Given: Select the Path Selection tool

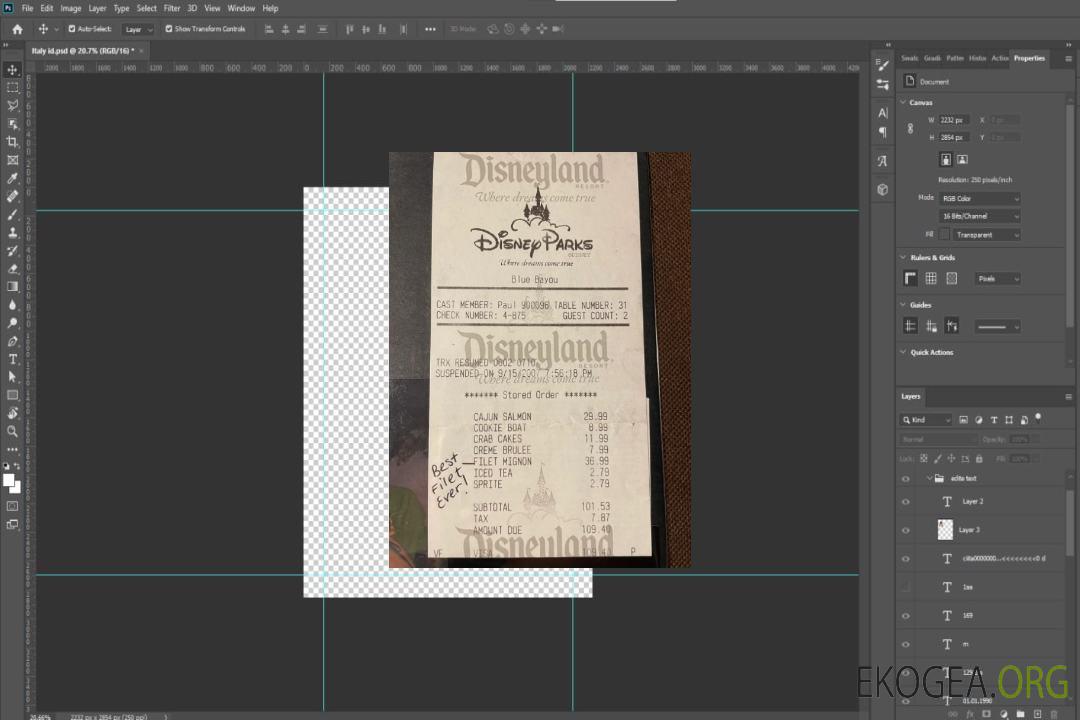Looking at the screenshot, I should pyautogui.click(x=12, y=377).
